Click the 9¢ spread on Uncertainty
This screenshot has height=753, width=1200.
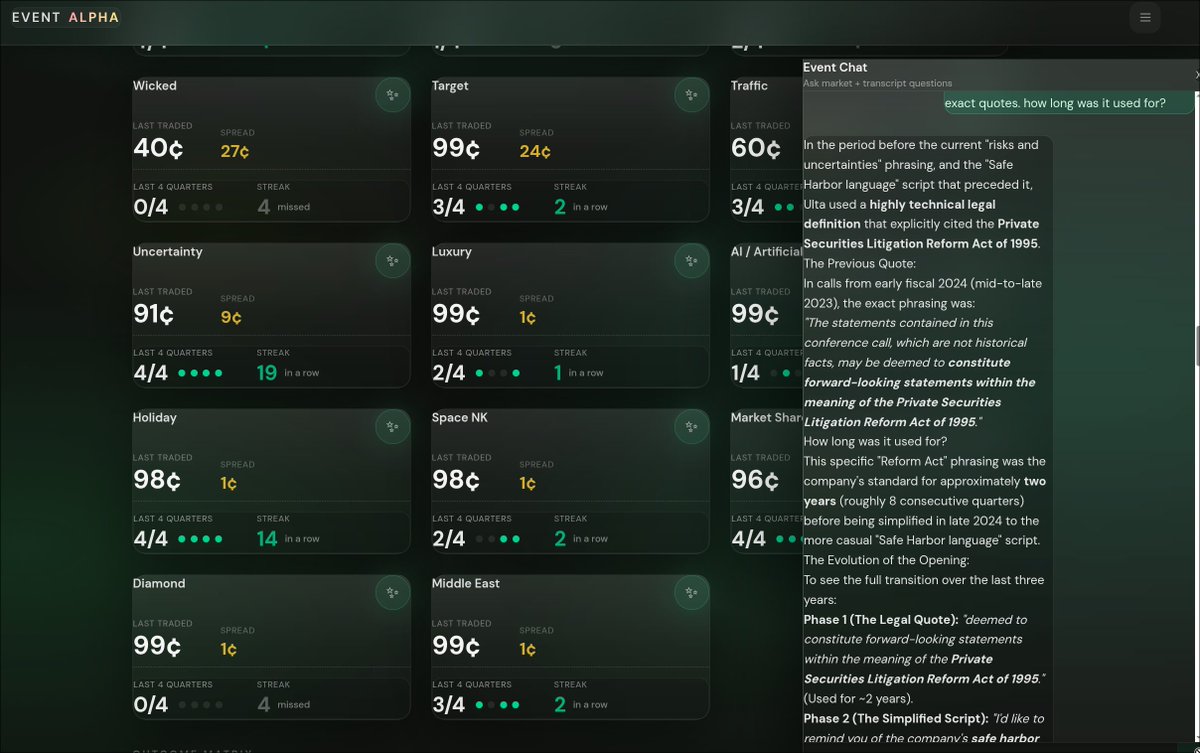231,318
